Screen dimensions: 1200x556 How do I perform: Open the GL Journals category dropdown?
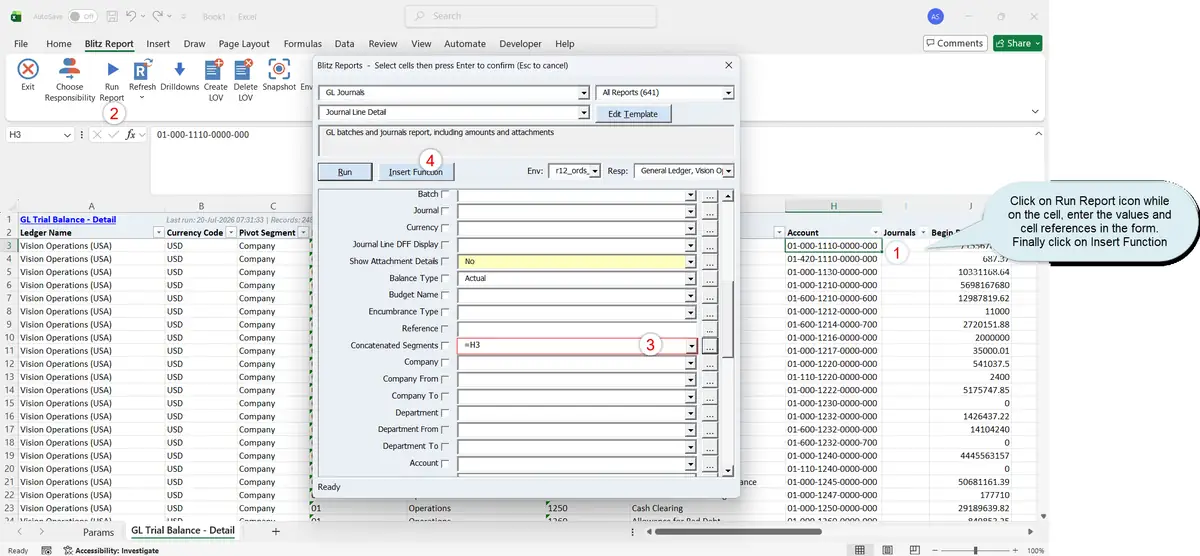pos(584,93)
